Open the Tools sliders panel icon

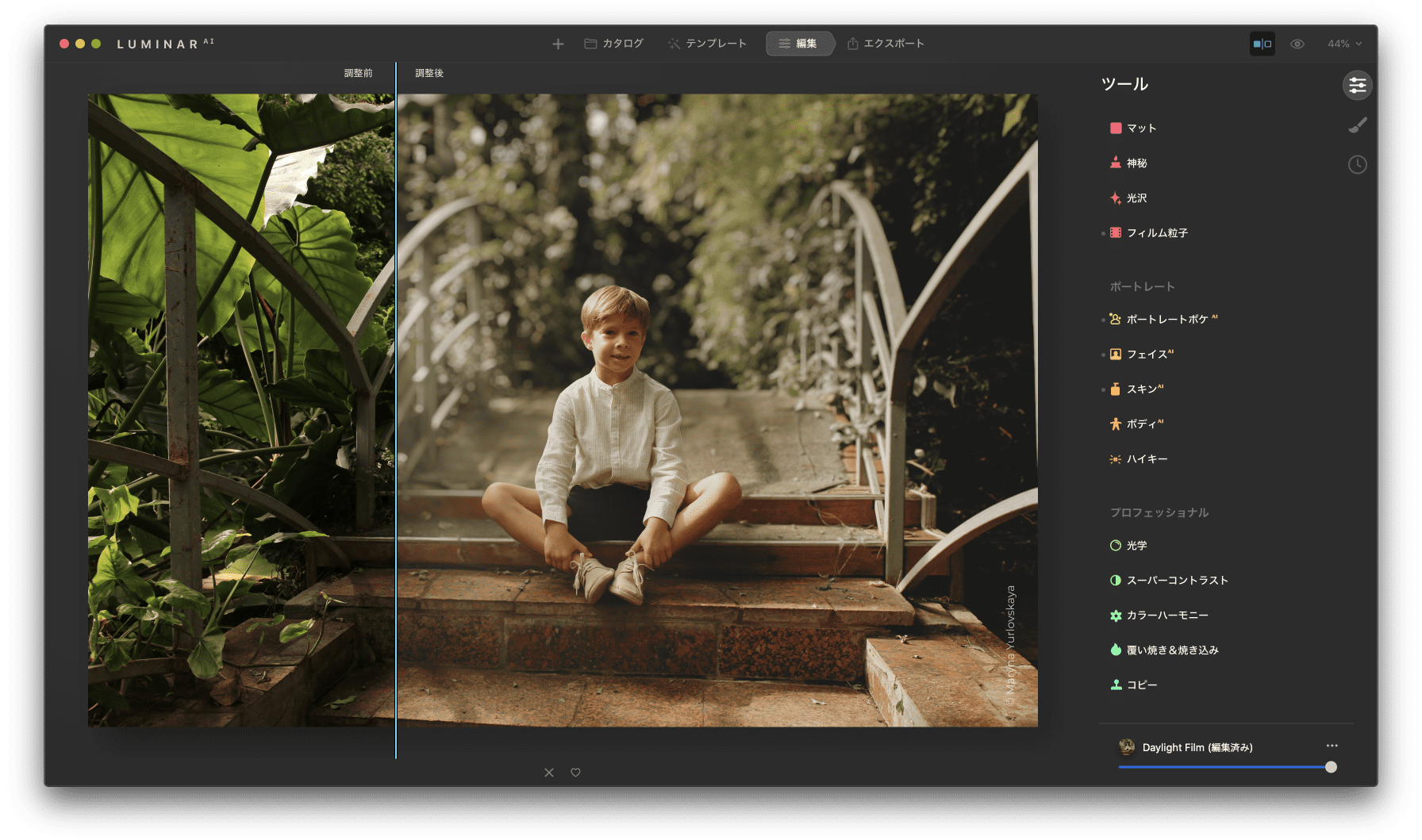pos(1357,86)
